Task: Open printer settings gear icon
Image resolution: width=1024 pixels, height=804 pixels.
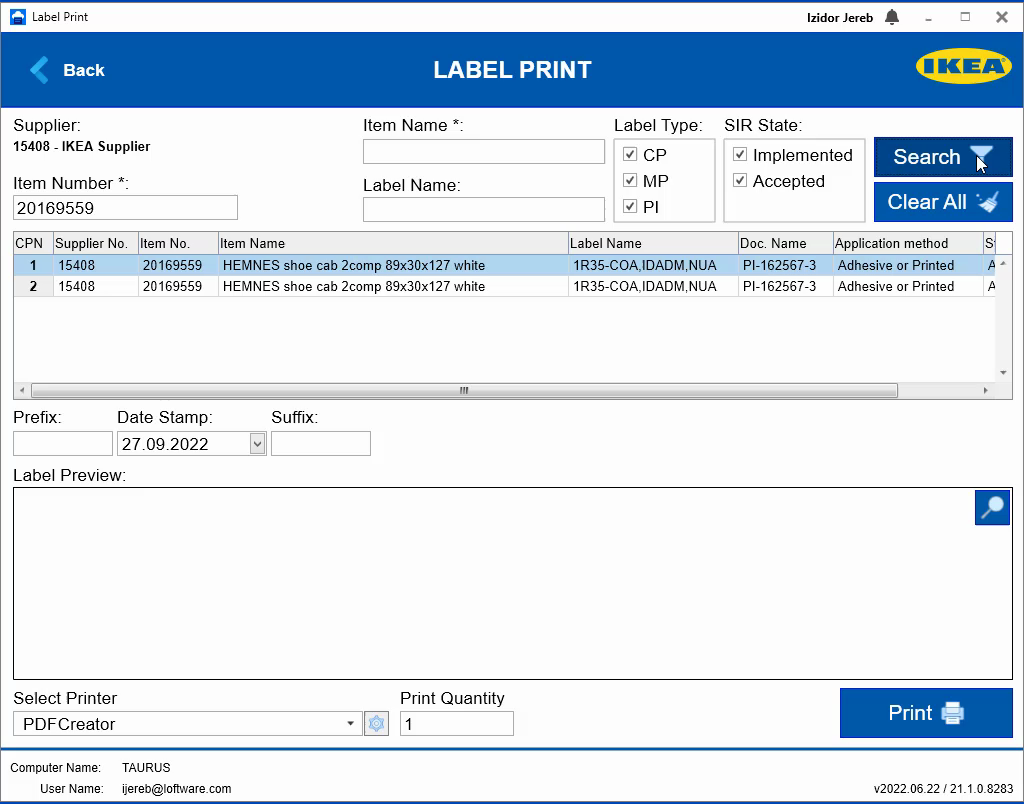Action: pyautogui.click(x=376, y=724)
